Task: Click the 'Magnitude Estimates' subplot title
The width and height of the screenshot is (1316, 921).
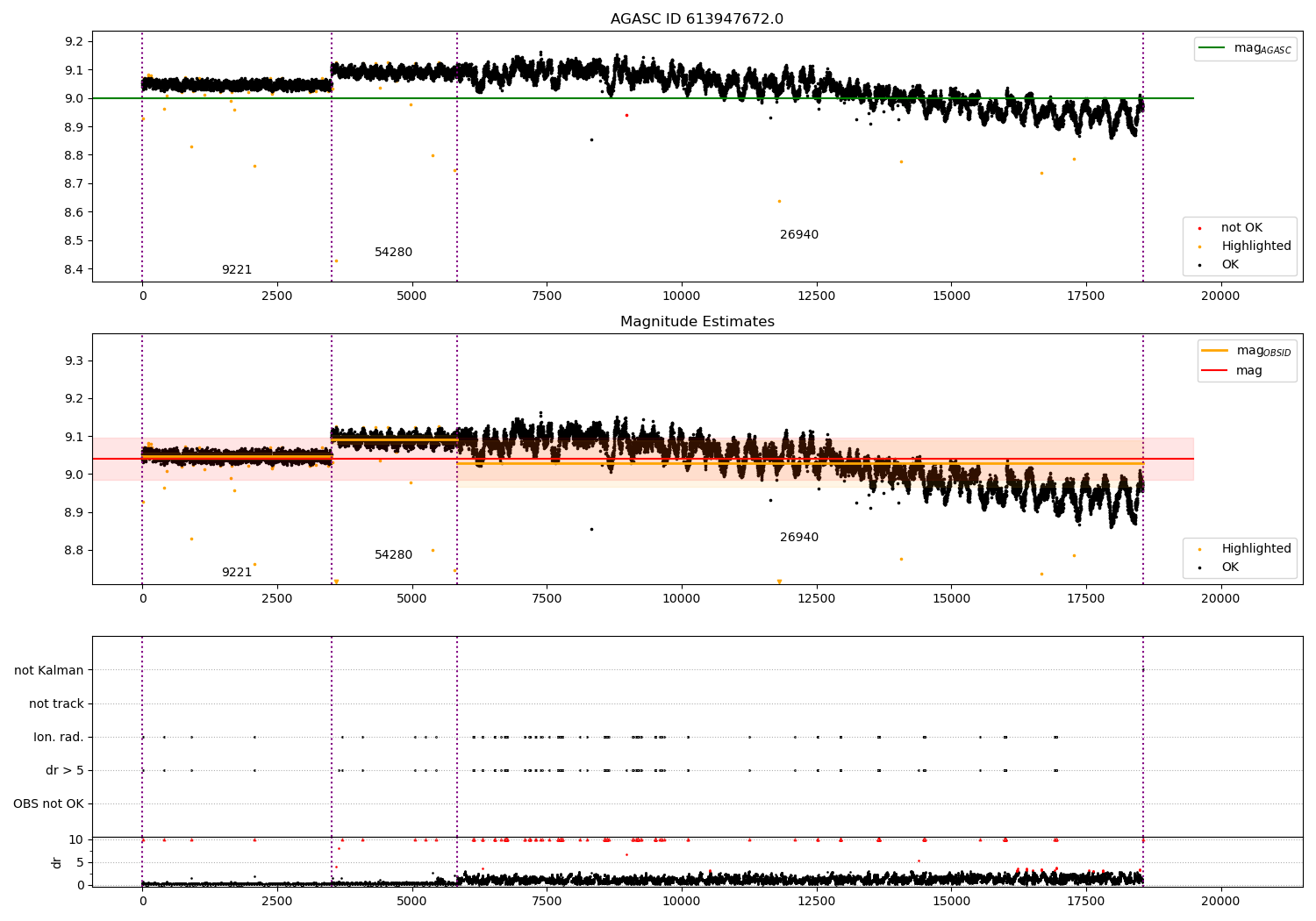Action: [x=697, y=322]
